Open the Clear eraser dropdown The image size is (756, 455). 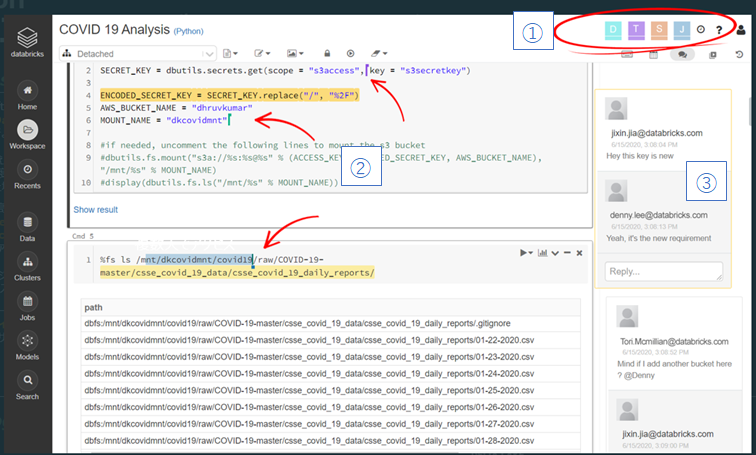tap(379, 53)
